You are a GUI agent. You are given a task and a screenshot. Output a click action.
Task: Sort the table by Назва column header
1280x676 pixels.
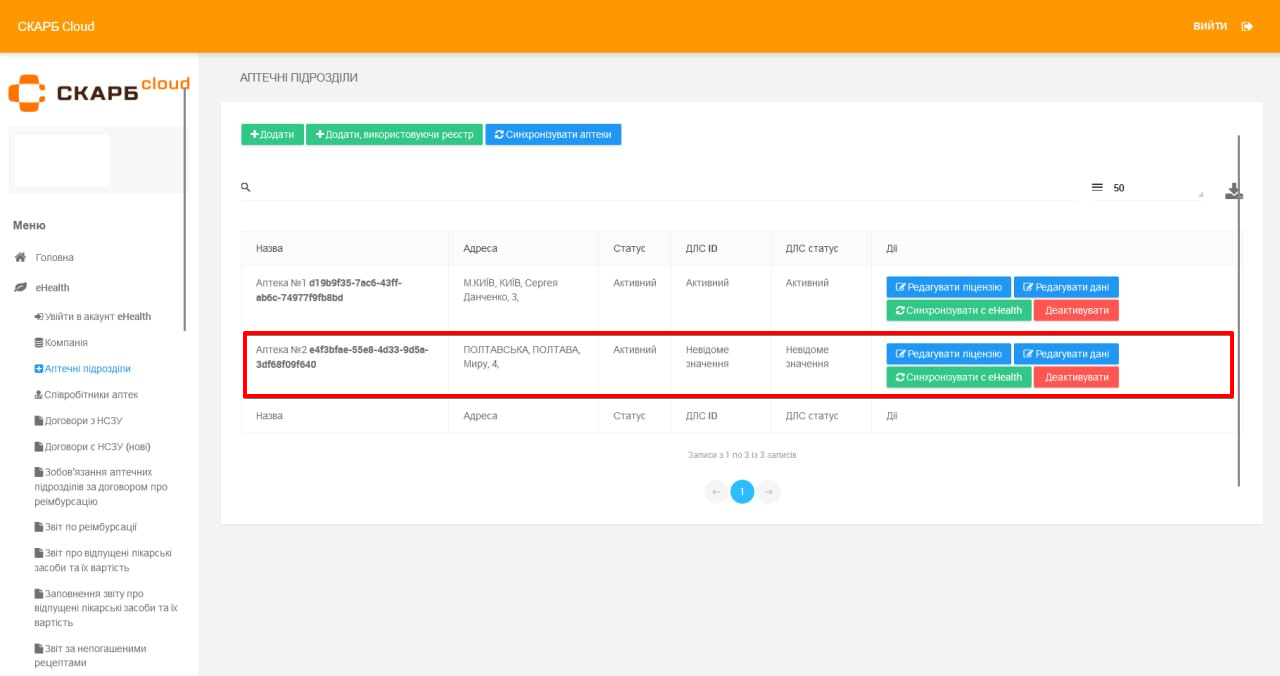[270, 248]
